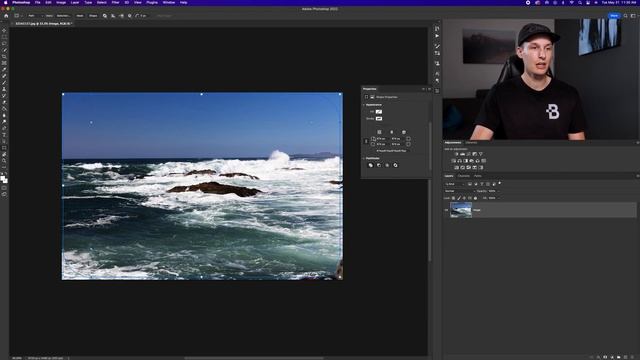The height and width of the screenshot is (360, 640).
Task: Open path operations icon in options bar
Action: pos(105,16)
